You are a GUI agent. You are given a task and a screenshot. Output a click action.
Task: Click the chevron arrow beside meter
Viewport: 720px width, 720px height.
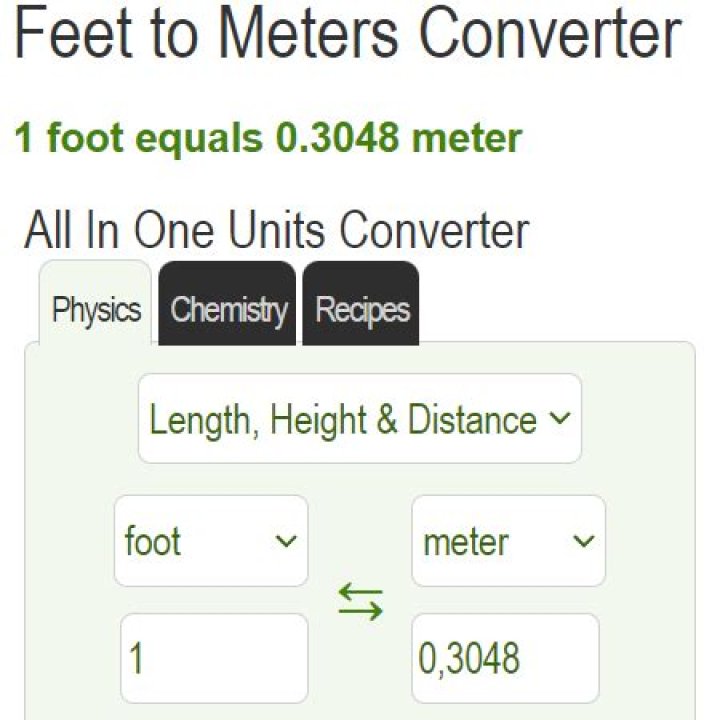tap(582, 542)
